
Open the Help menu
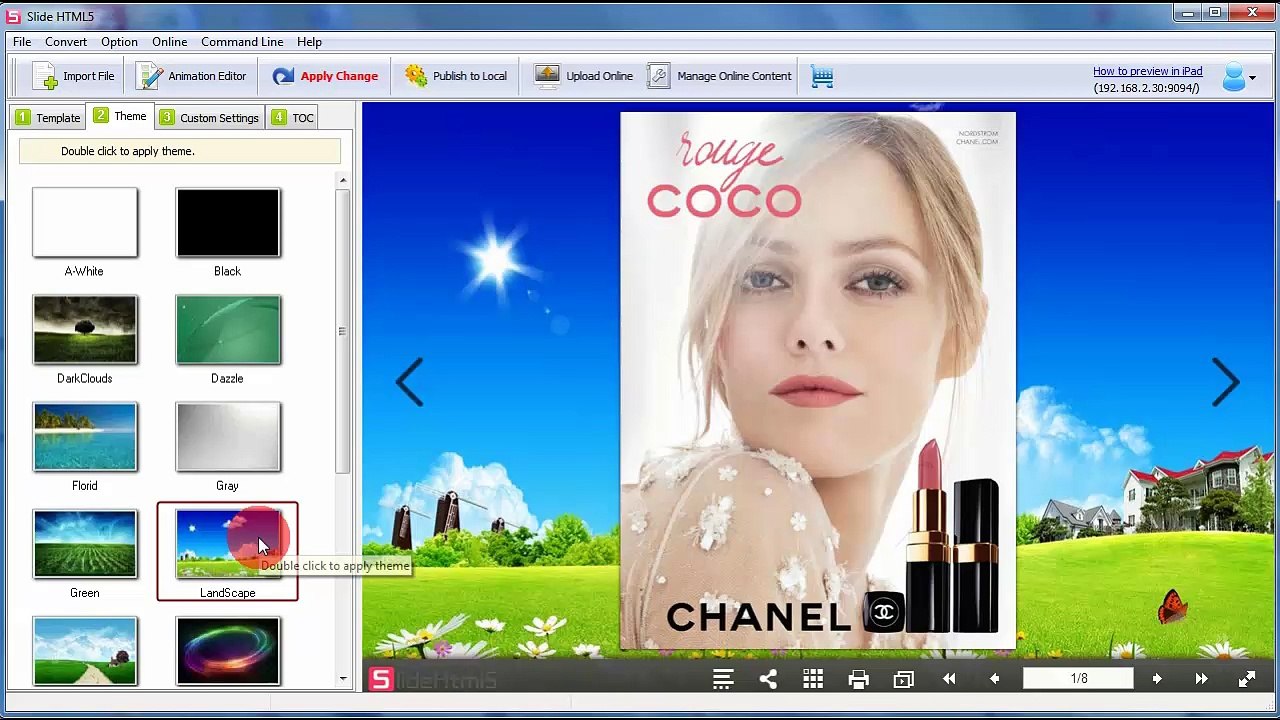[309, 42]
